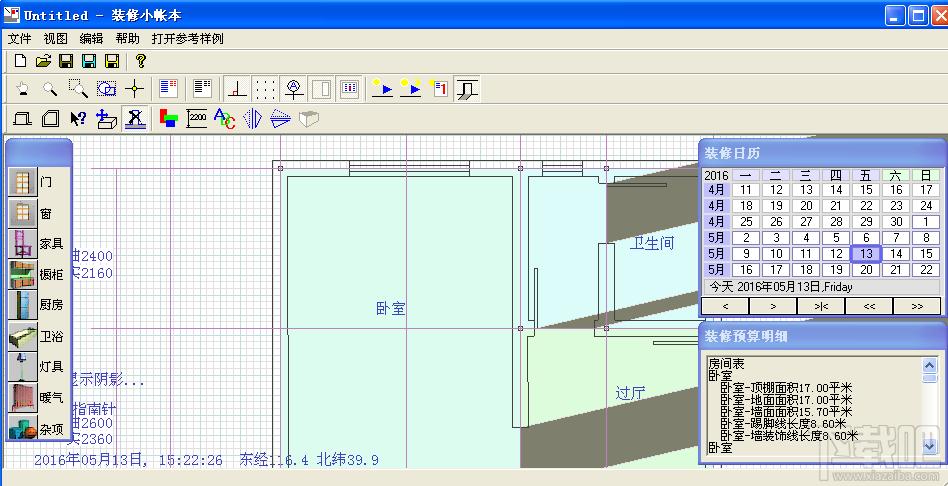This screenshot has height=486, width=948.
Task: Open the 打开参考样例 menu
Action: 187,39
